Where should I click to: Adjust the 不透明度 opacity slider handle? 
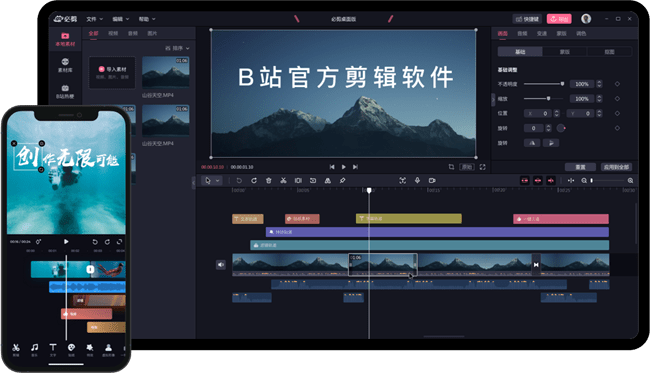(563, 84)
